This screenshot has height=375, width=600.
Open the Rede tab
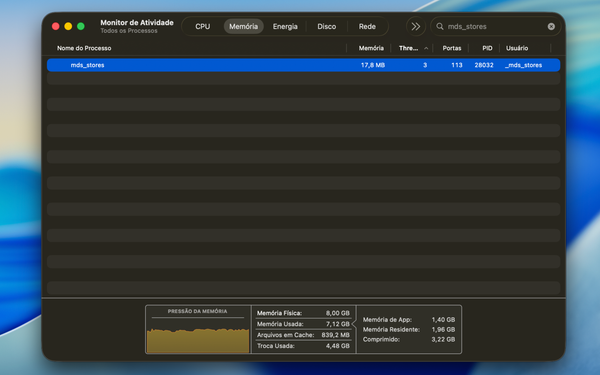coord(367,26)
